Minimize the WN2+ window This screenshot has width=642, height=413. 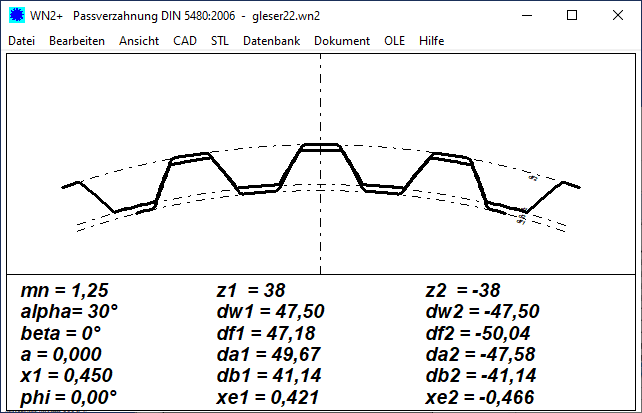[x=526, y=16]
